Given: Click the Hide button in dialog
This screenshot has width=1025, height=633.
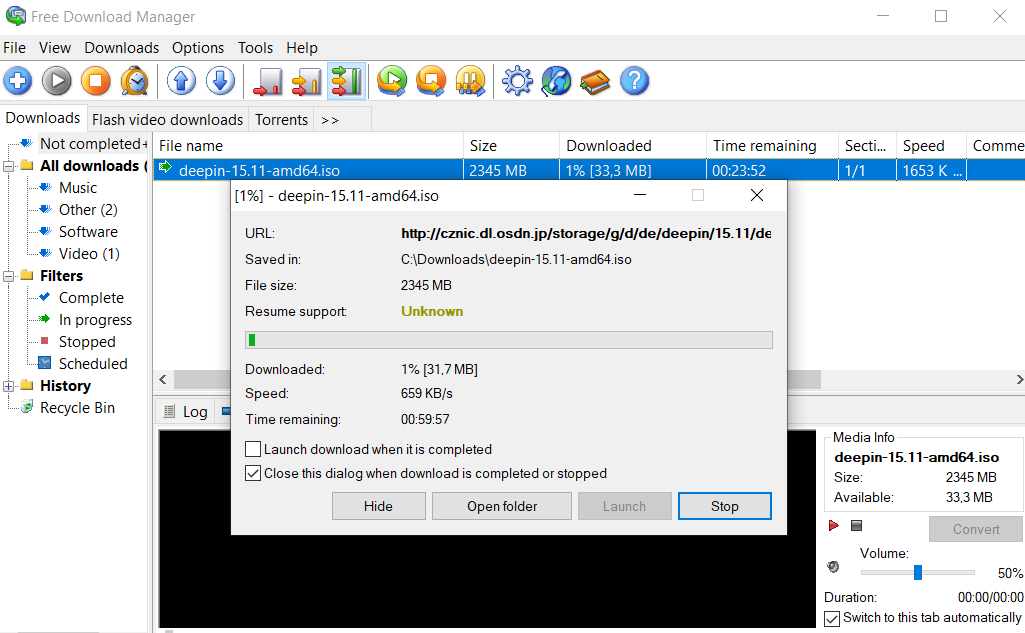Looking at the screenshot, I should pos(378,506).
